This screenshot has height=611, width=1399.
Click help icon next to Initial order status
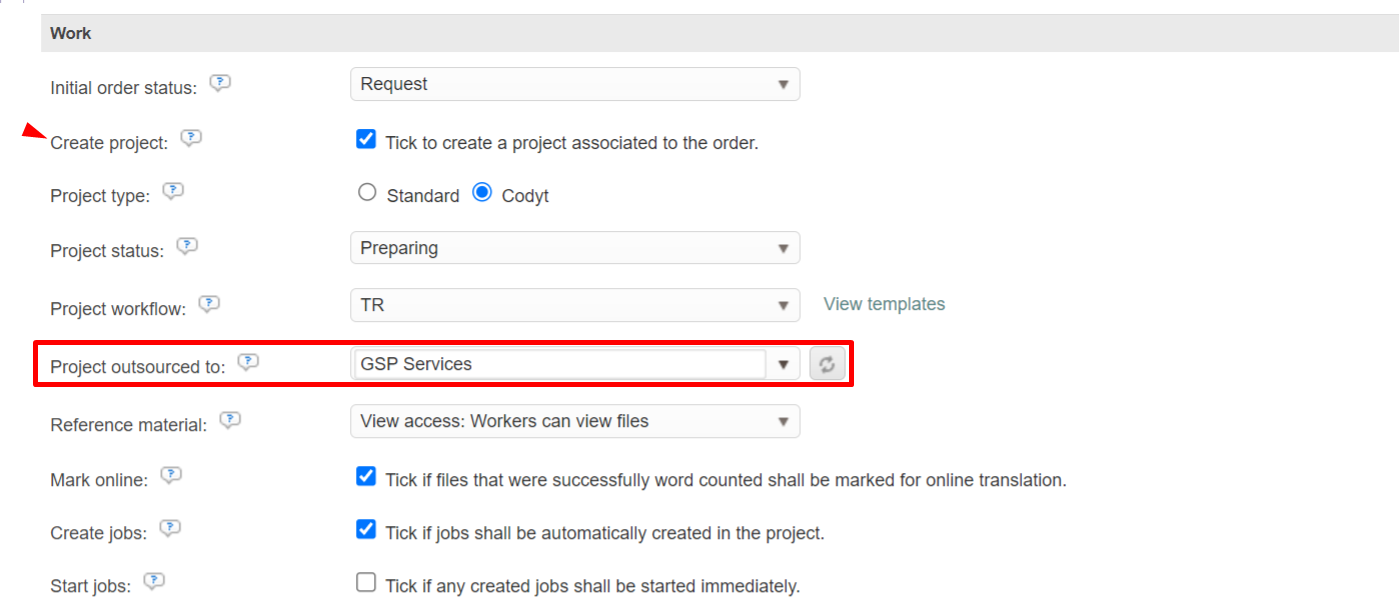click(220, 84)
